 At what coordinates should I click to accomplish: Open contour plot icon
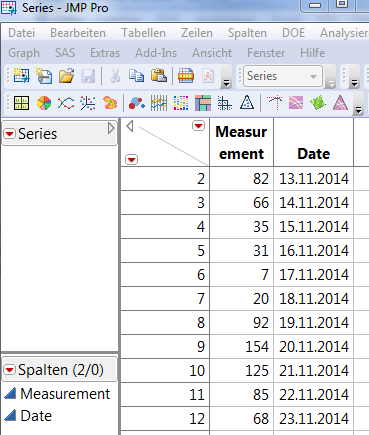(x=110, y=103)
